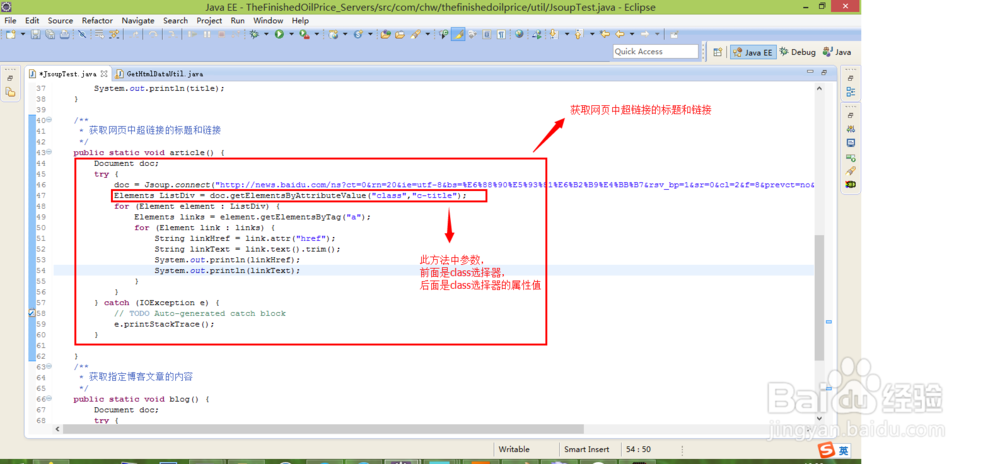
Task: Open the File menu
Action: (x=10, y=20)
